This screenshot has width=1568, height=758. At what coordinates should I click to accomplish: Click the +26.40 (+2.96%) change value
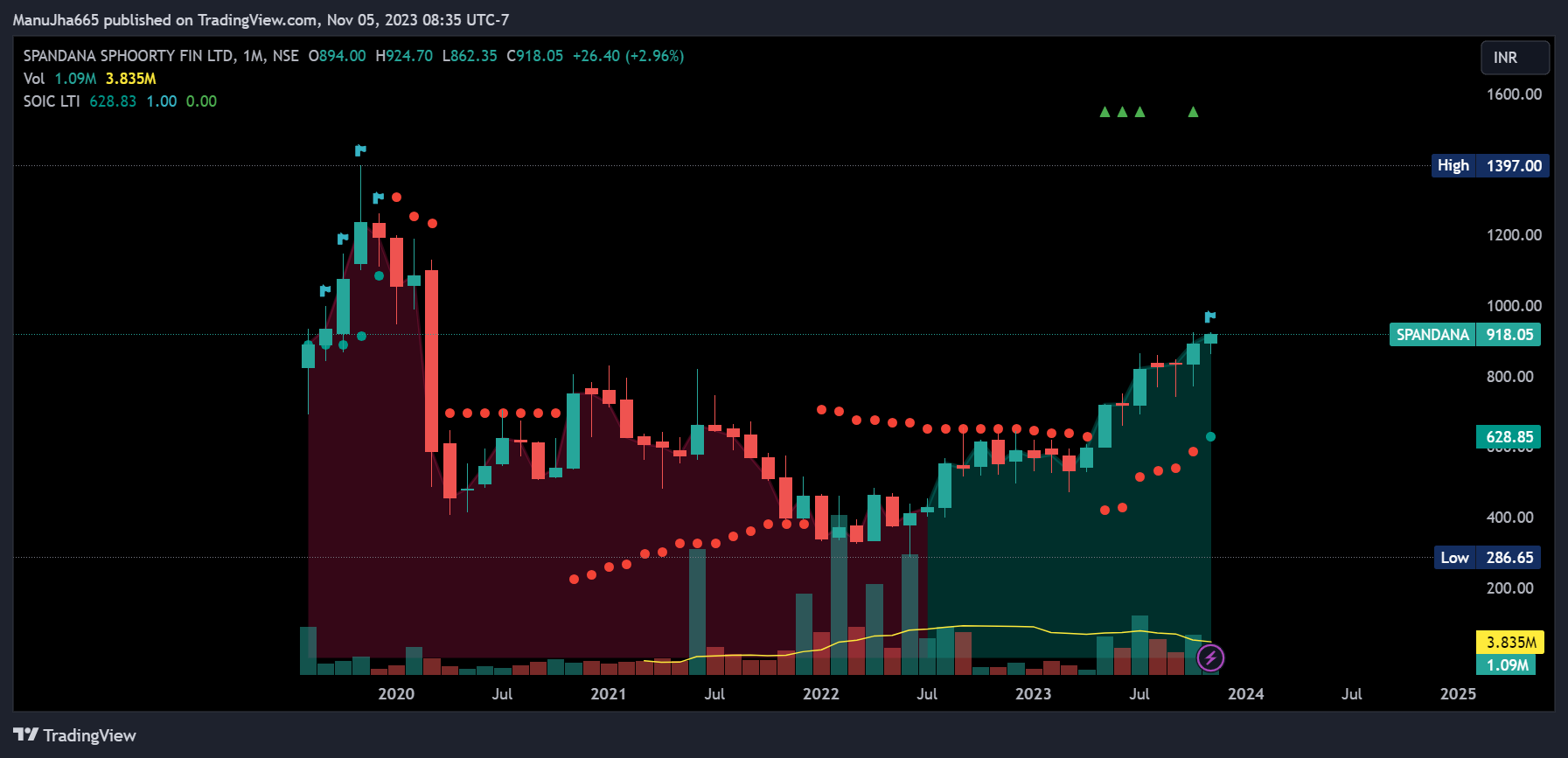[629, 56]
